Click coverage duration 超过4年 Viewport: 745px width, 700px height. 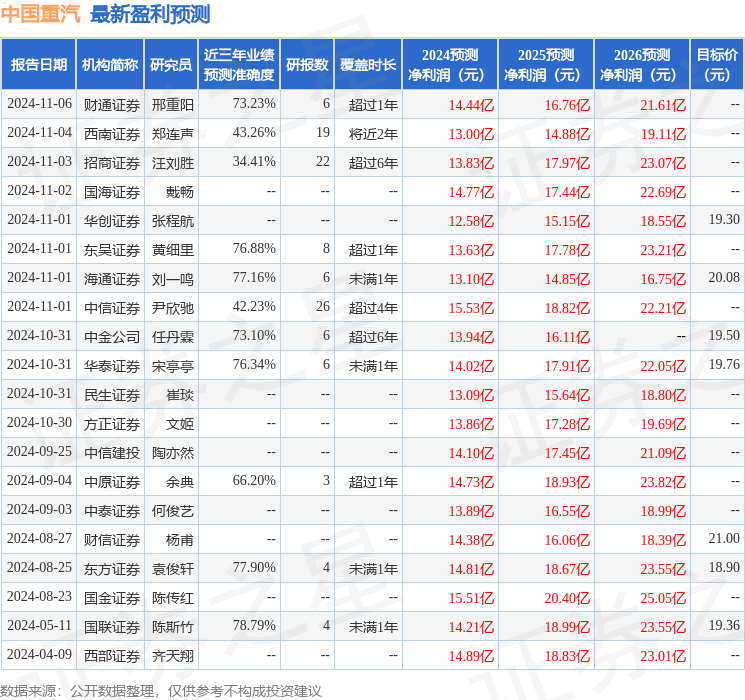pos(373,307)
